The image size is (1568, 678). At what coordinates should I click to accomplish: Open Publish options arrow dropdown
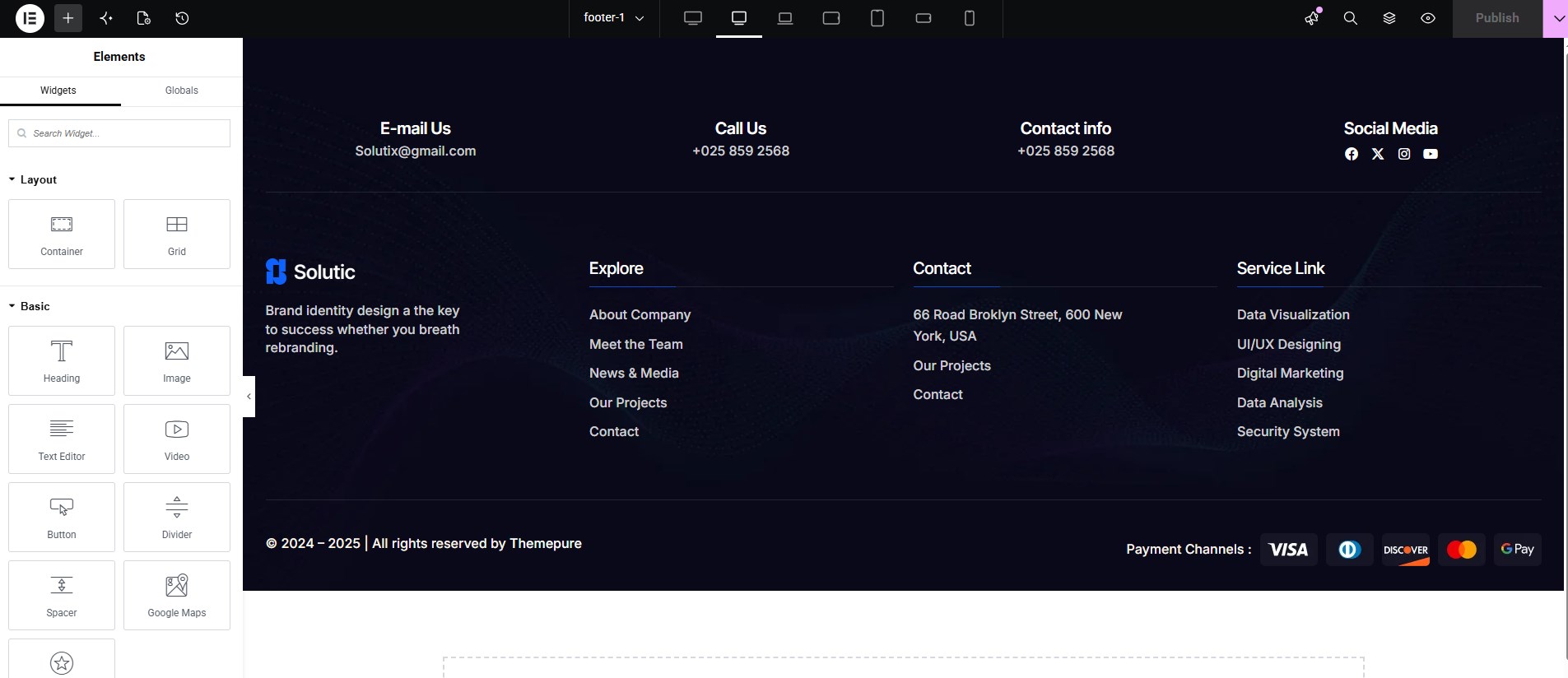pyautogui.click(x=1555, y=18)
